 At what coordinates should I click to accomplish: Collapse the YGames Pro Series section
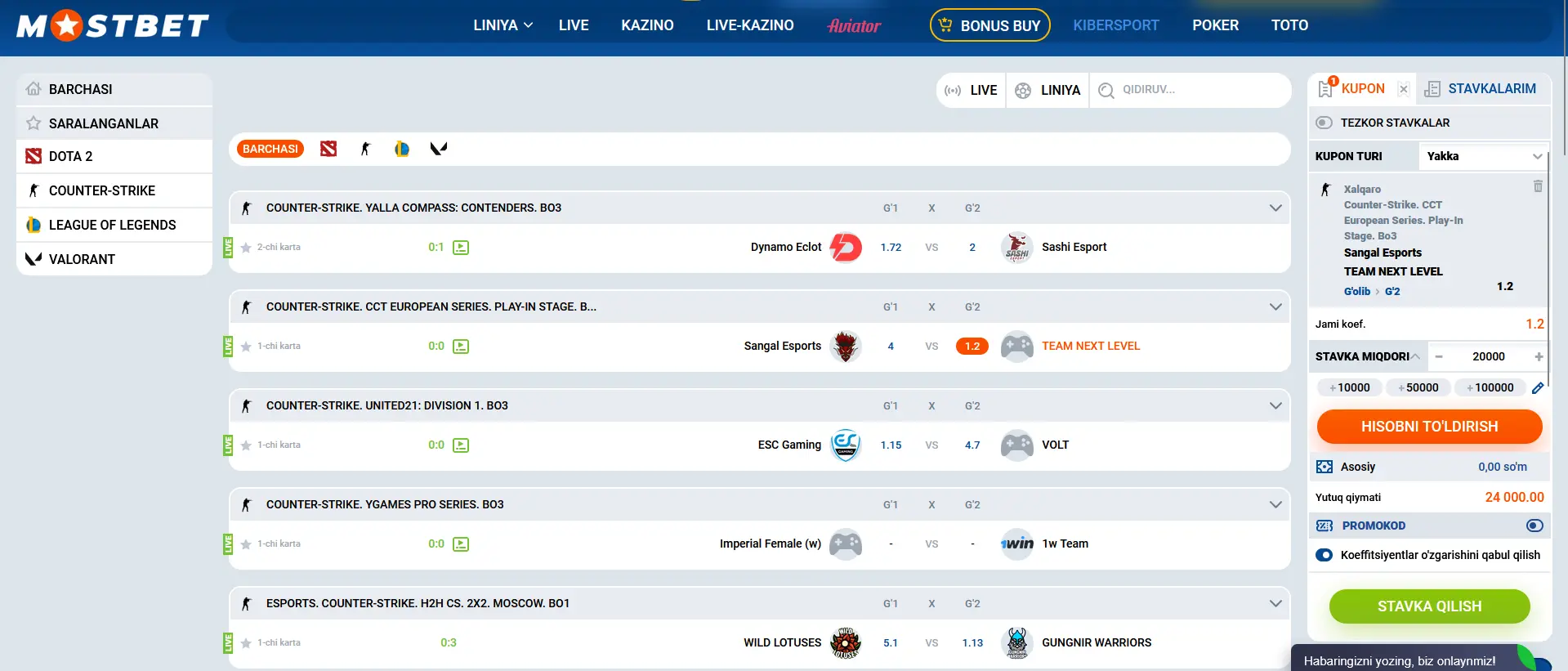point(1275,504)
